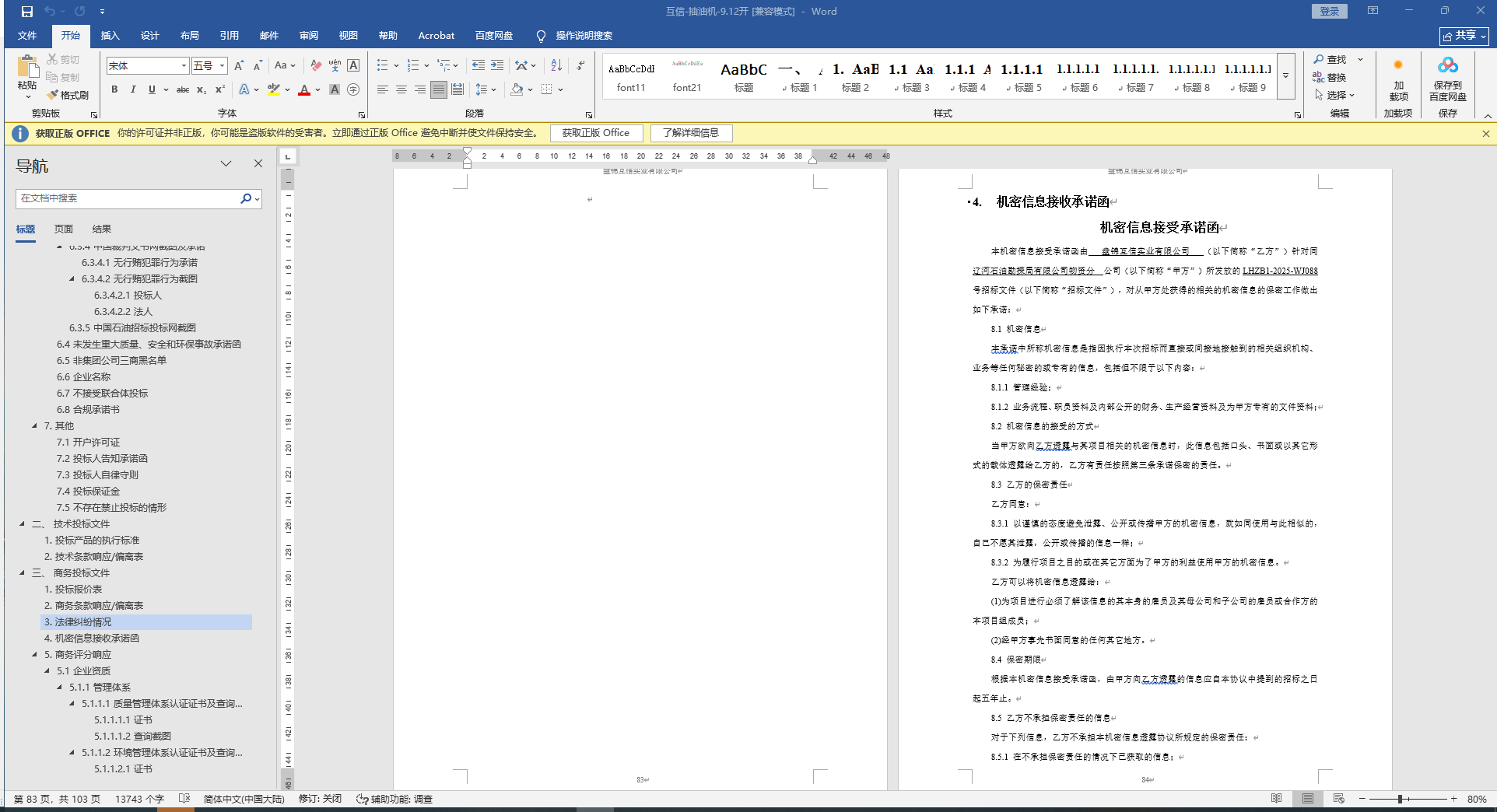Increase font size with the grow font icon
This screenshot has height=812, width=1497.
coord(239,66)
